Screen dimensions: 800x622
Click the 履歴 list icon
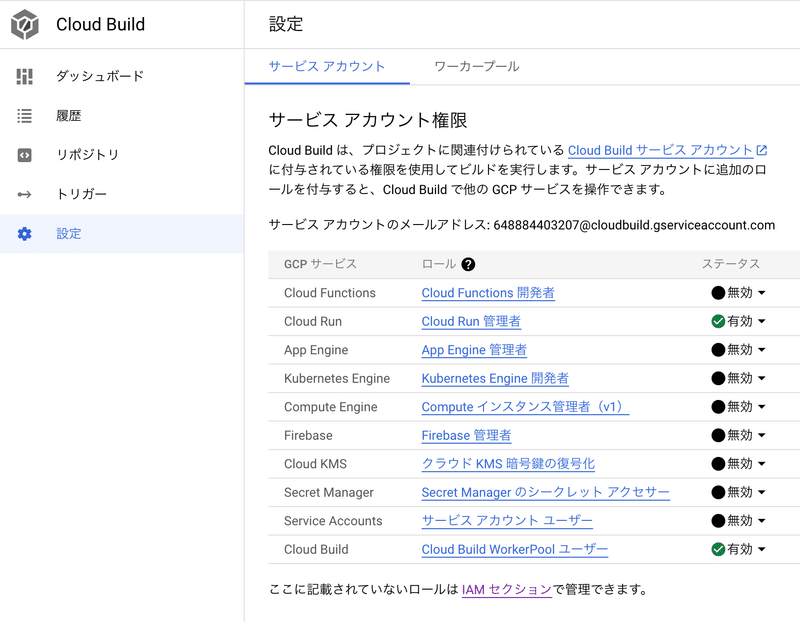(24, 116)
